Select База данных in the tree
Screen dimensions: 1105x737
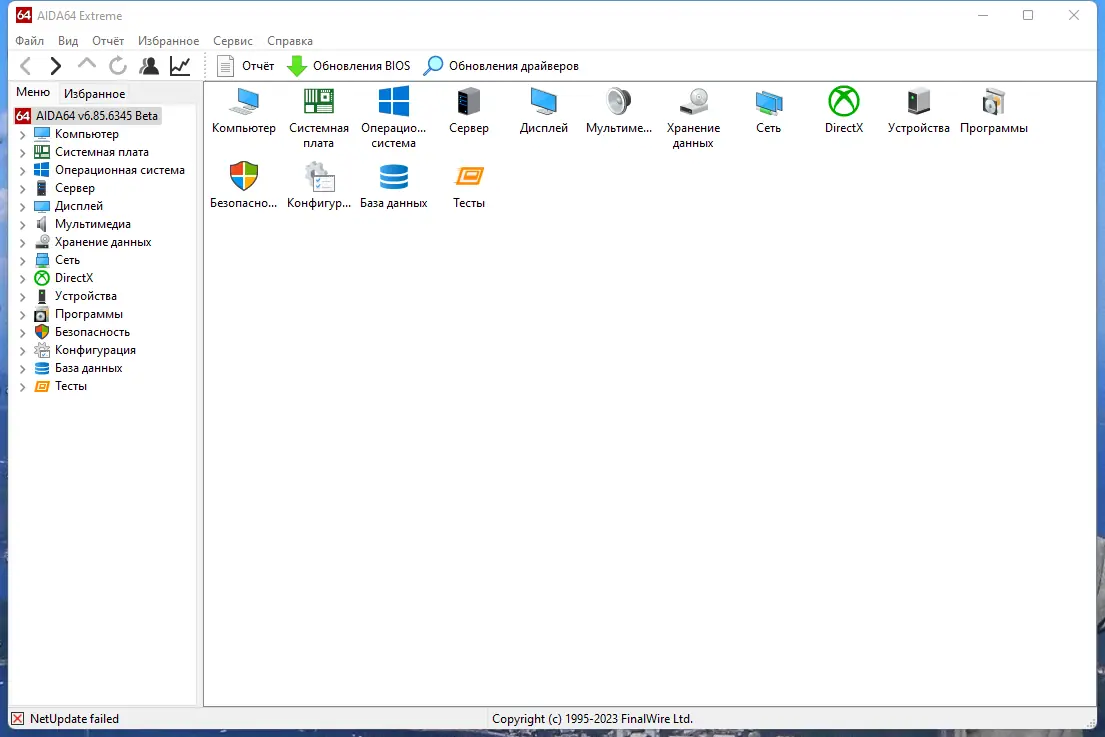point(89,368)
